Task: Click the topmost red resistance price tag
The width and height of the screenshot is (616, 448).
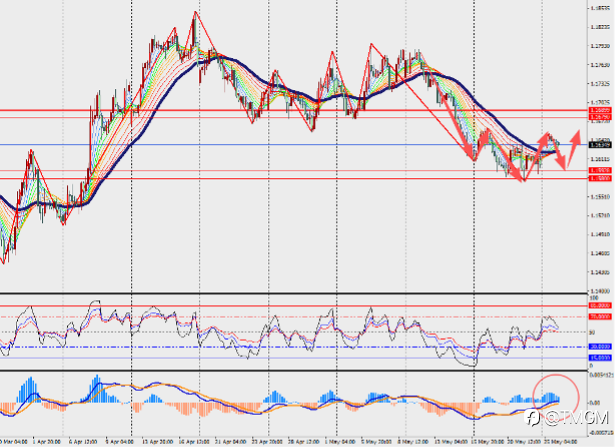Action: [x=600, y=111]
